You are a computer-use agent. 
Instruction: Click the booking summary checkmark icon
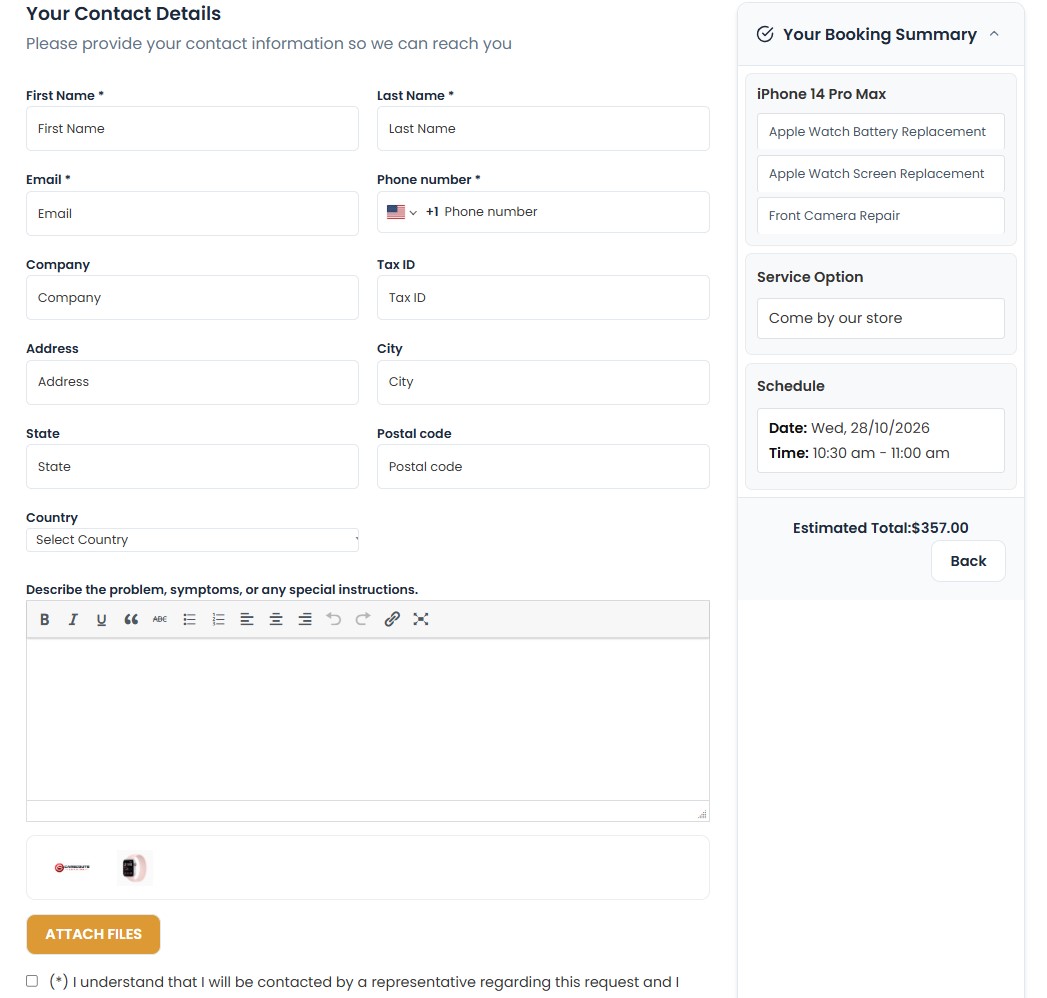click(x=765, y=34)
